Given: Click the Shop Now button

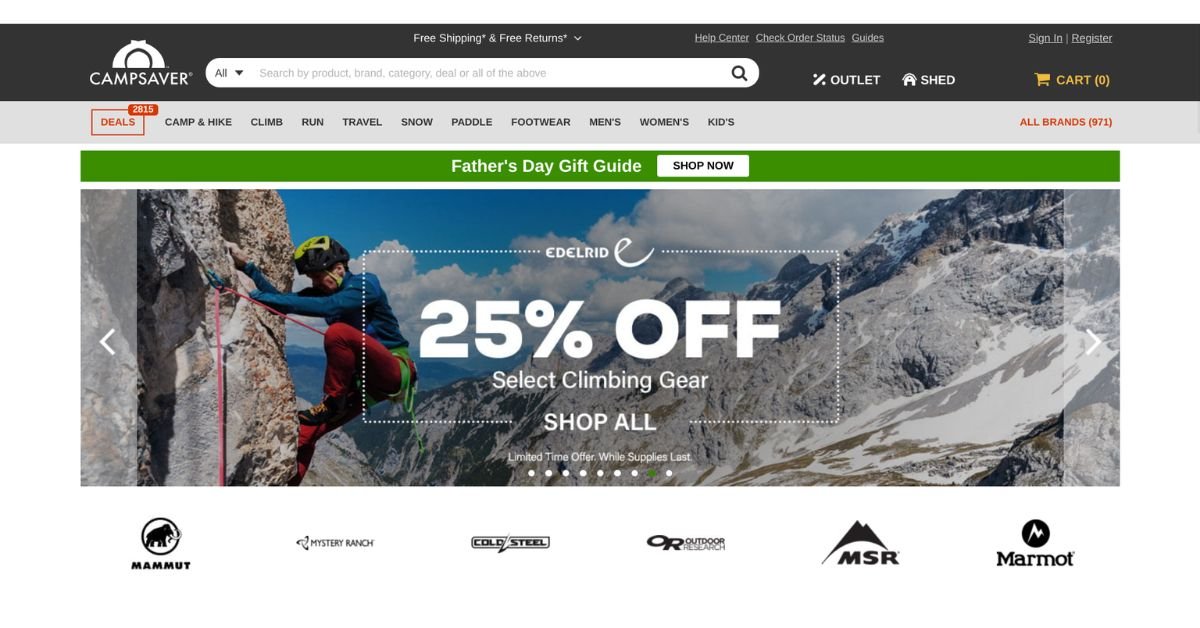Looking at the screenshot, I should pos(703,166).
